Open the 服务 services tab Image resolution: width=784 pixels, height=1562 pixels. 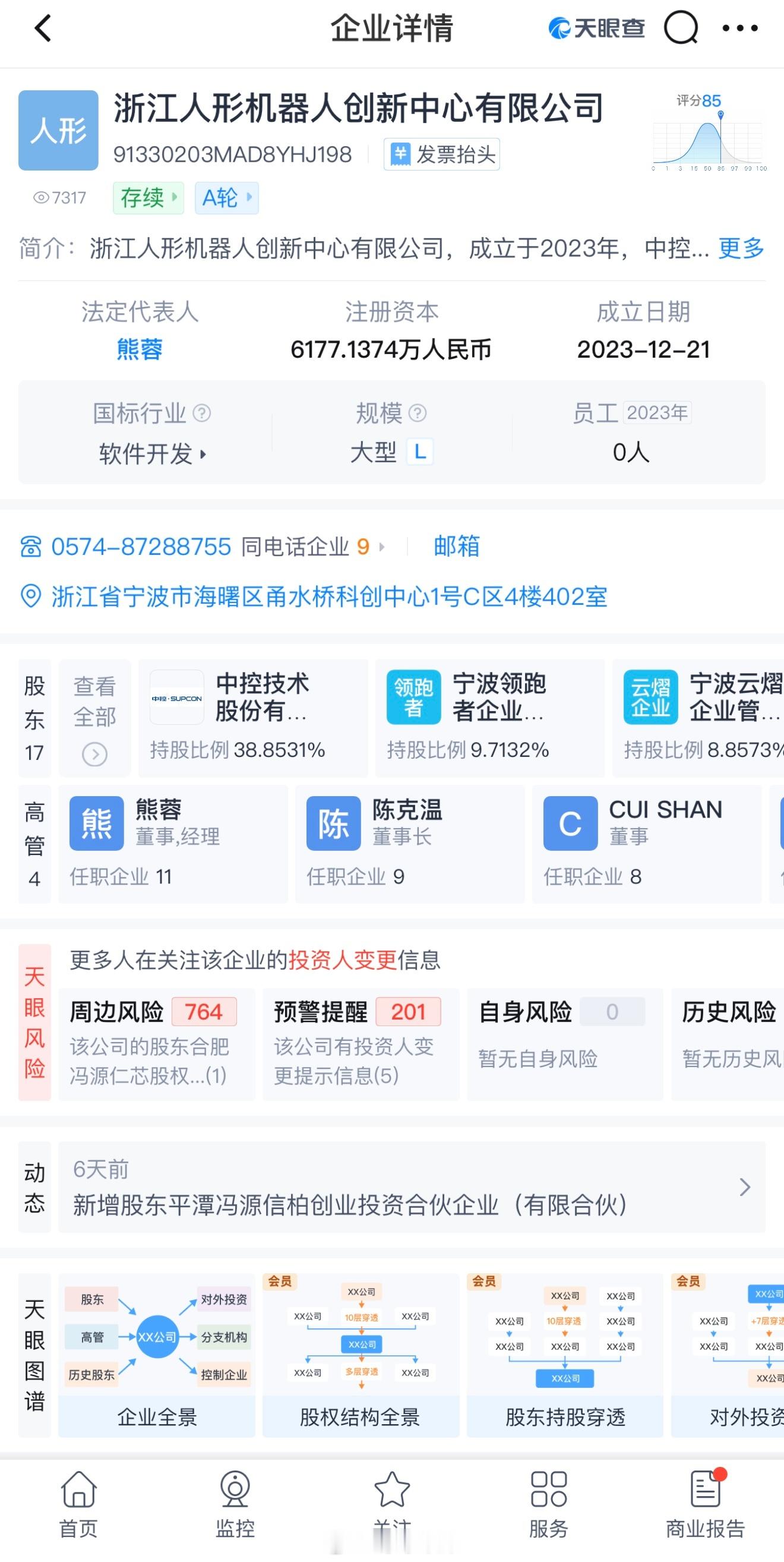549,1504
